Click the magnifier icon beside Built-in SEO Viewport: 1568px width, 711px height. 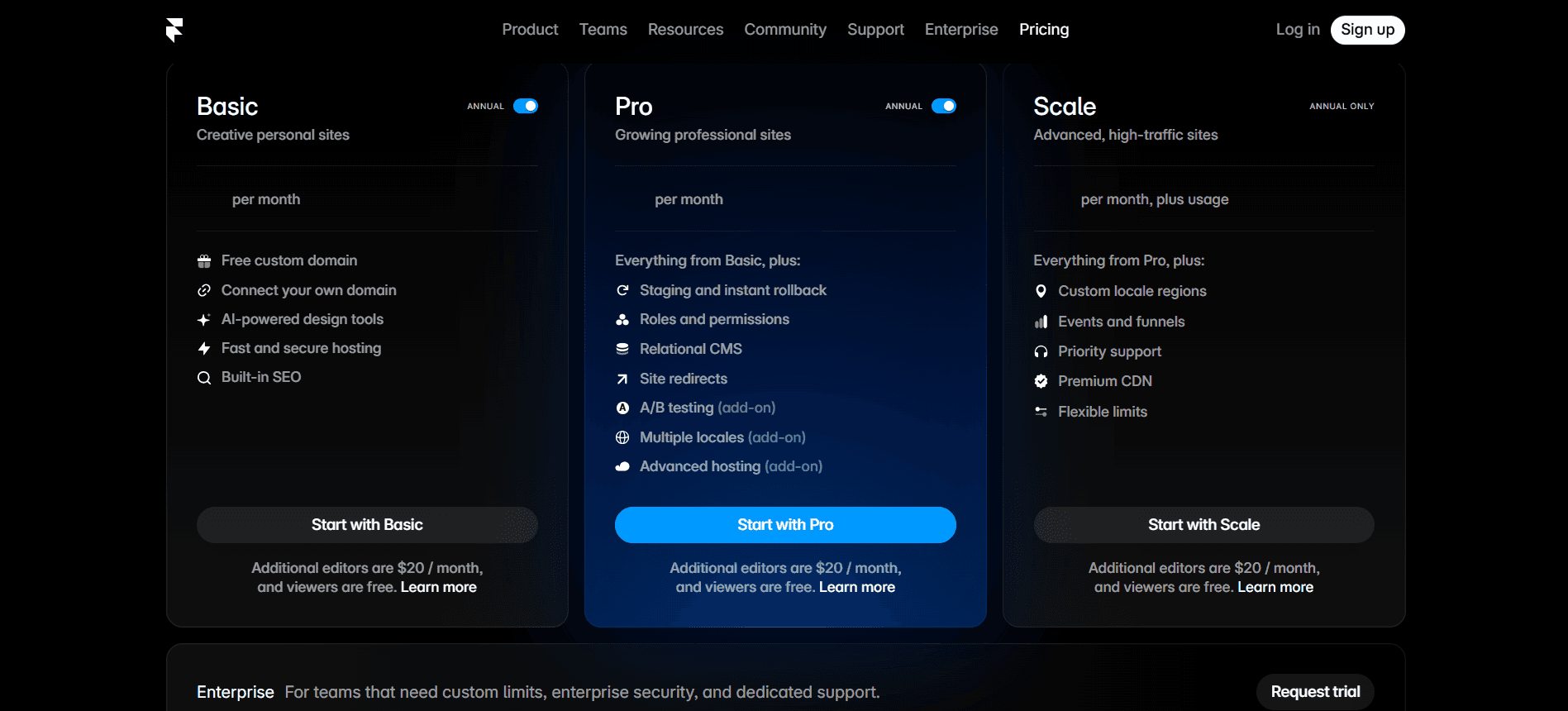tap(204, 378)
